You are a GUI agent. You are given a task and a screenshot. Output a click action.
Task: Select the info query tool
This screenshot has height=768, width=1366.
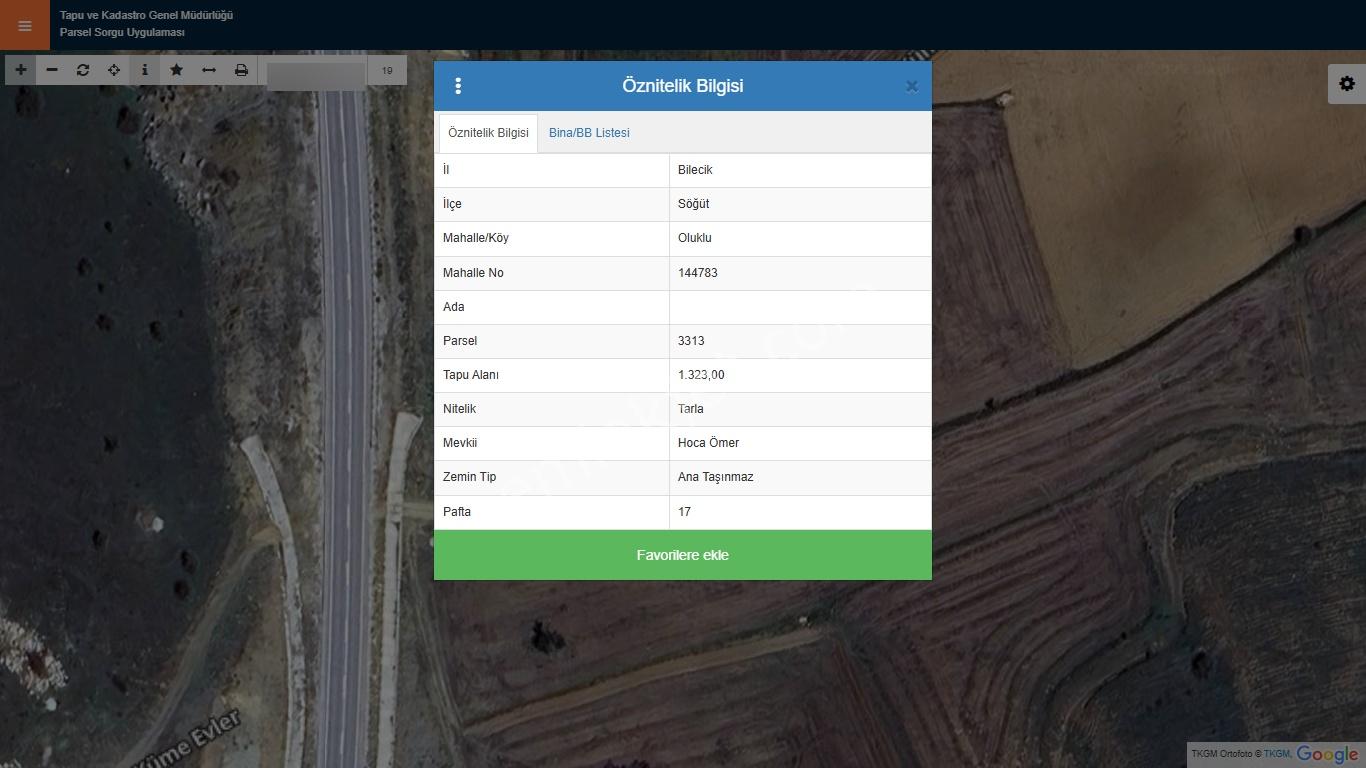[x=145, y=70]
